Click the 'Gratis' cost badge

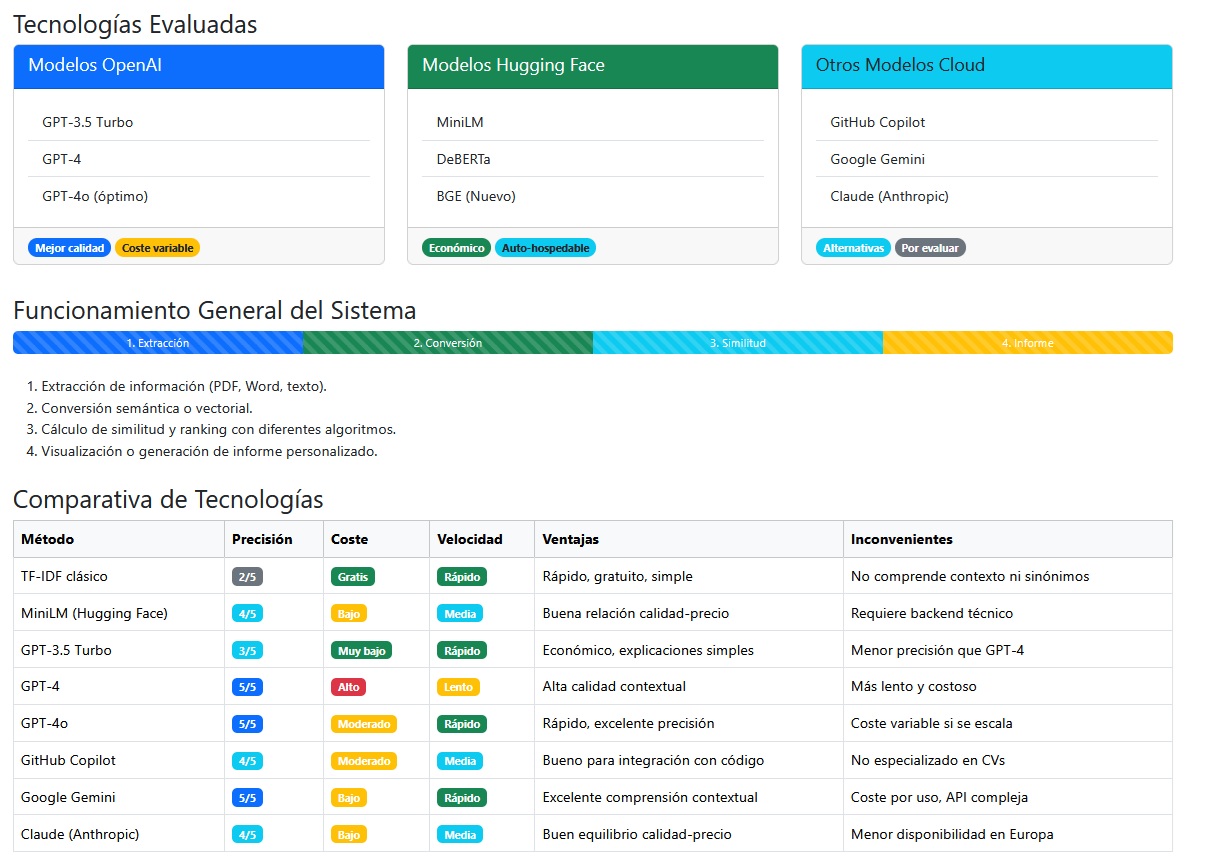[353, 577]
